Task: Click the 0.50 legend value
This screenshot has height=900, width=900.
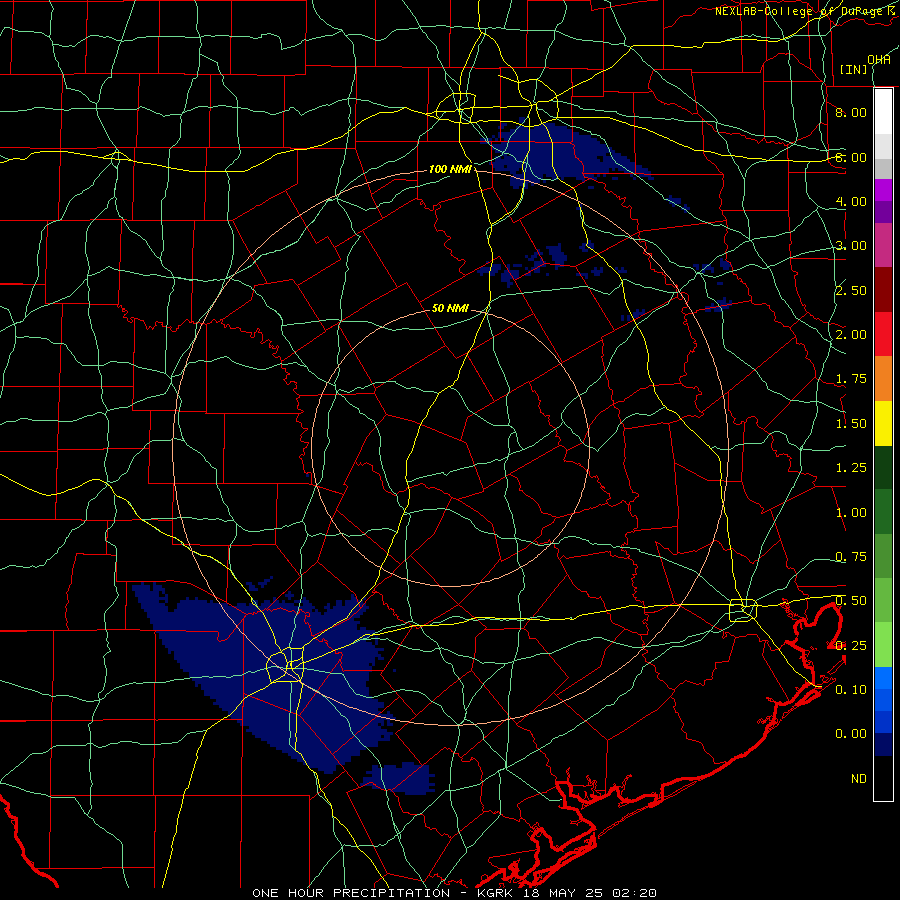Action: pos(851,601)
